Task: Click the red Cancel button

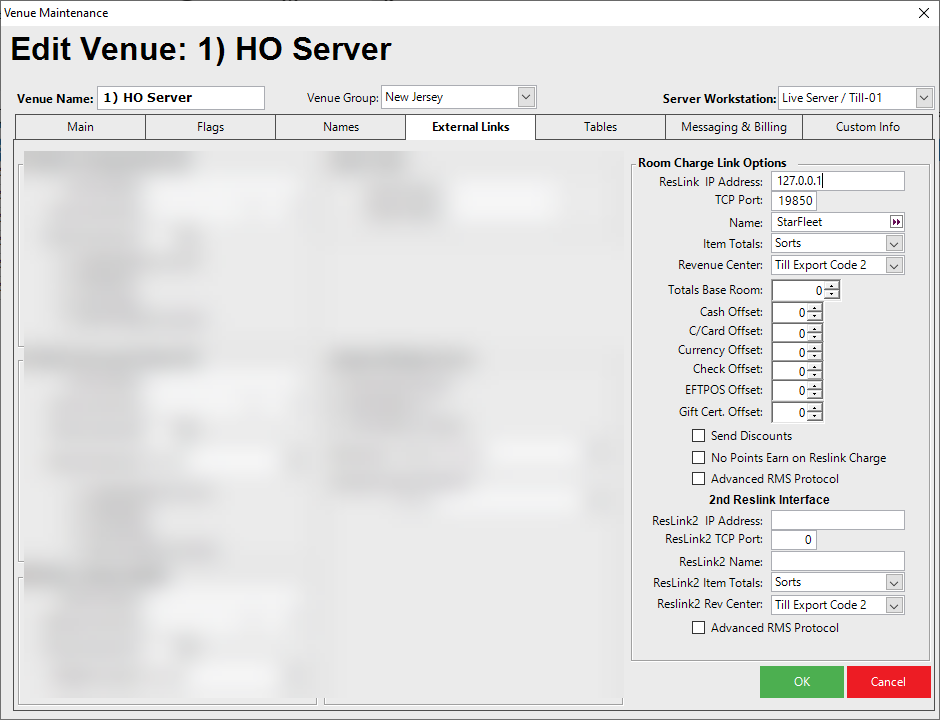Action: click(x=888, y=682)
